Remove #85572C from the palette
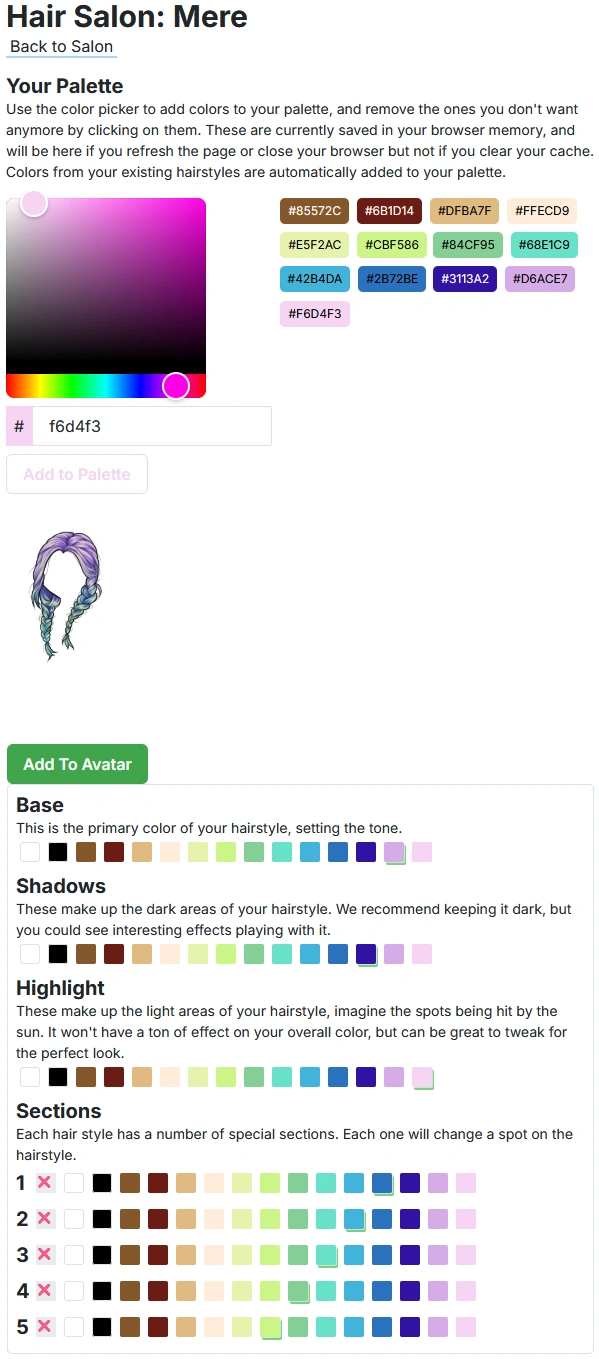The image size is (599, 1359). [314, 211]
